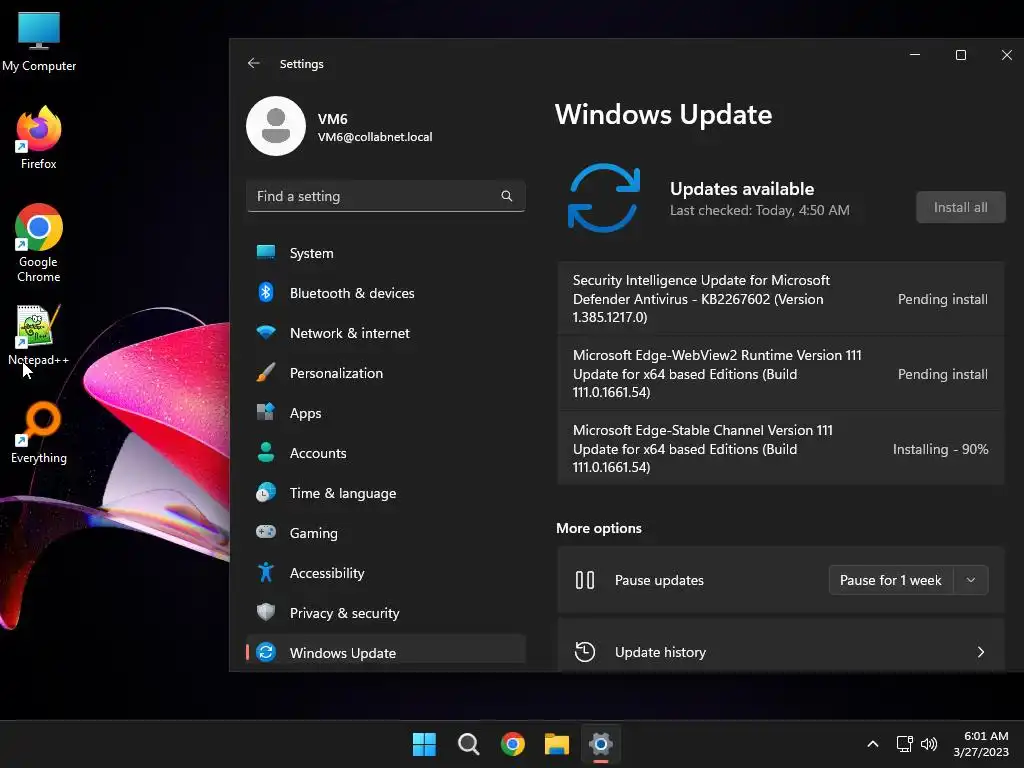The image size is (1024, 768).
Task: Open Personalization settings page
Action: 386,373
